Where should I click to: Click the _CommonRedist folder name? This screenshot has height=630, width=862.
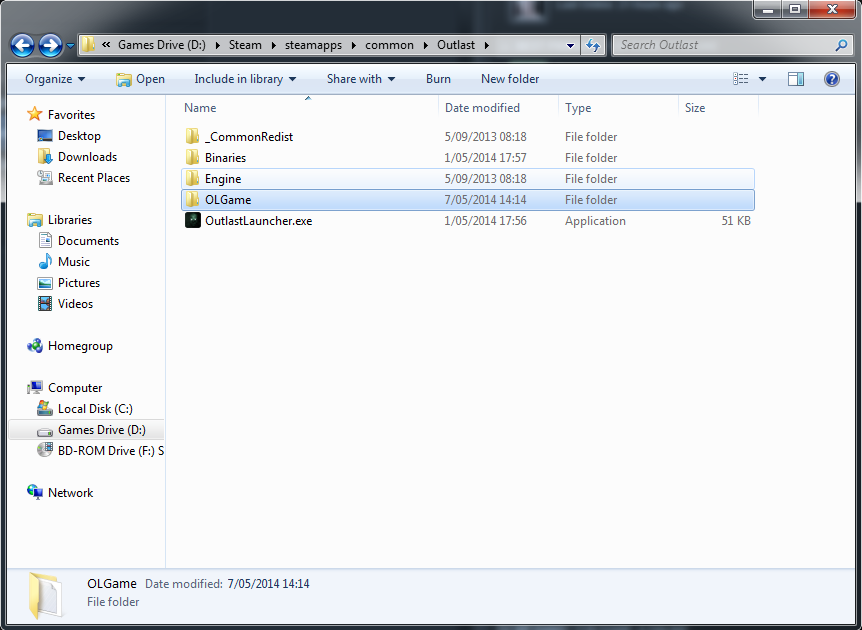(248, 137)
